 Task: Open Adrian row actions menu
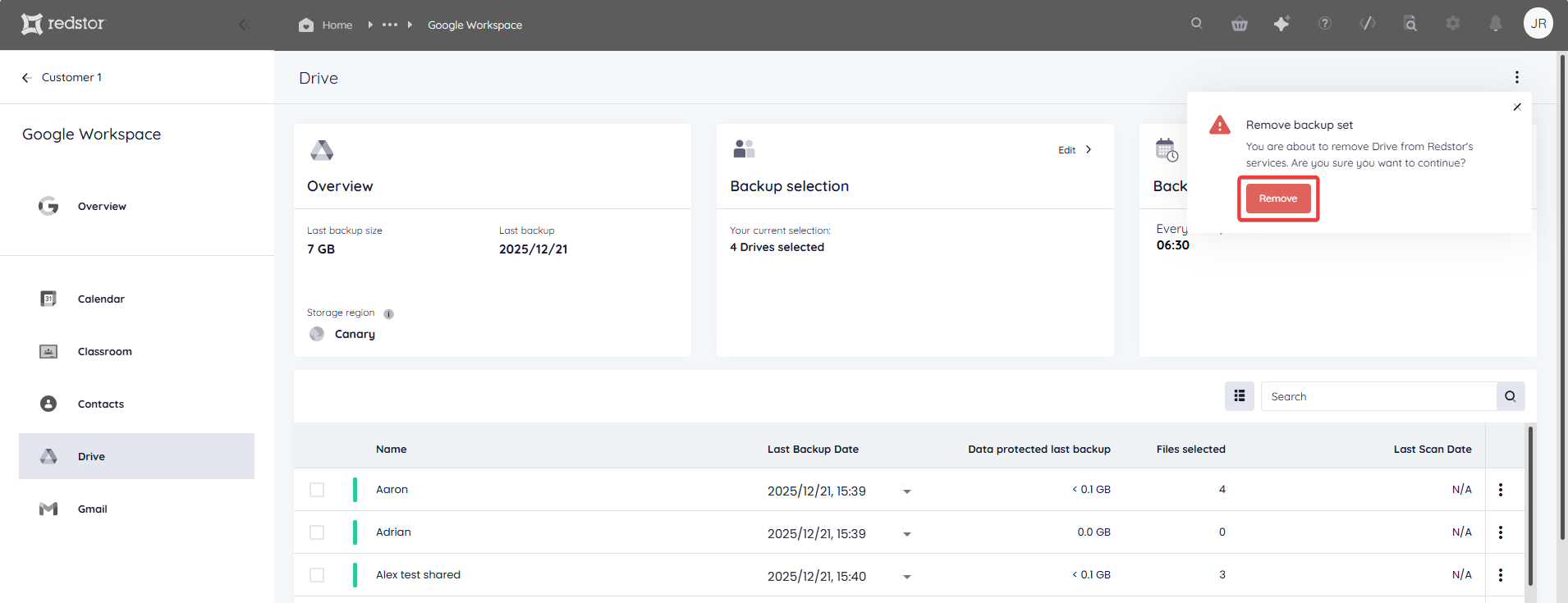(x=1501, y=532)
